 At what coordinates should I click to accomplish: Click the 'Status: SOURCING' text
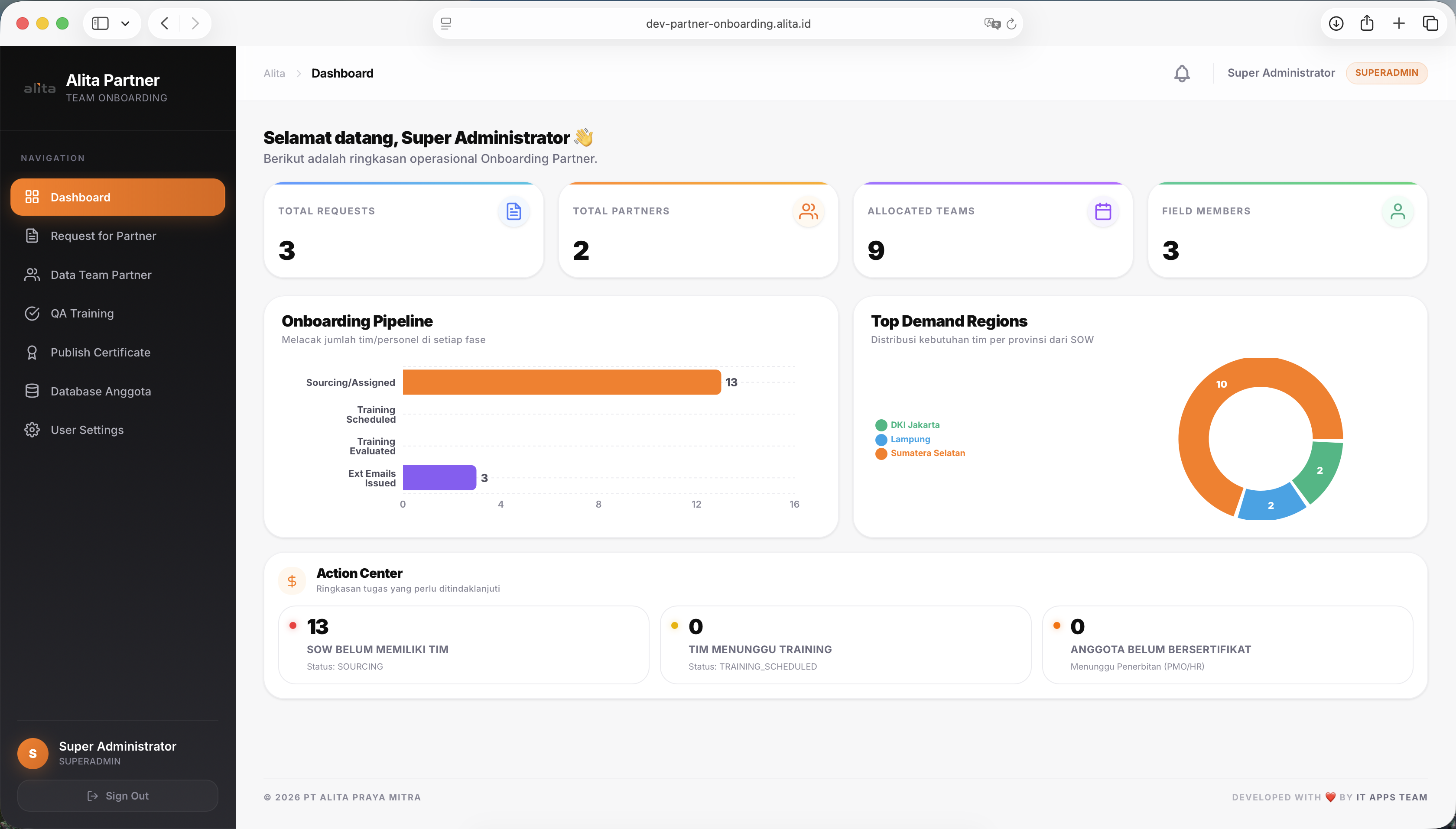pyautogui.click(x=344, y=666)
